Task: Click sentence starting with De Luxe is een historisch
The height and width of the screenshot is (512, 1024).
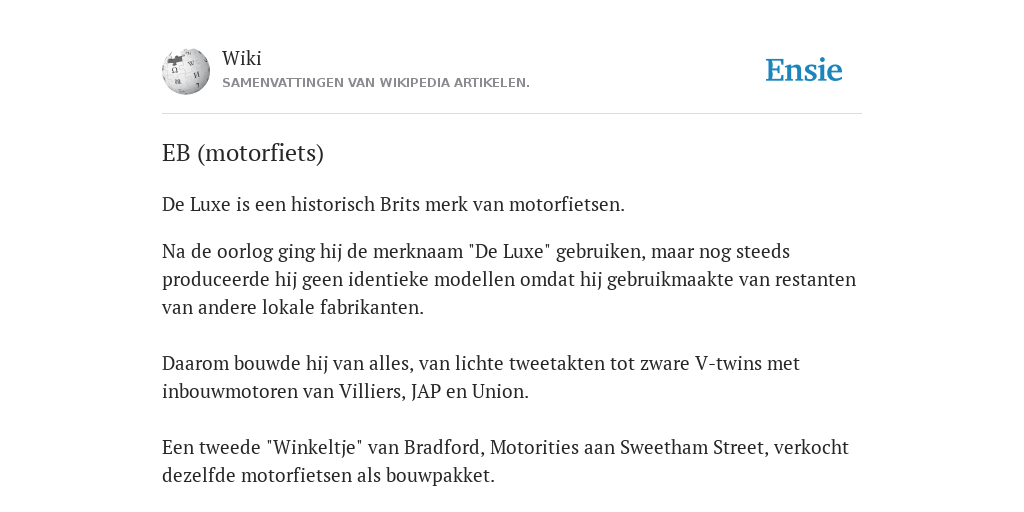Action: coord(393,204)
